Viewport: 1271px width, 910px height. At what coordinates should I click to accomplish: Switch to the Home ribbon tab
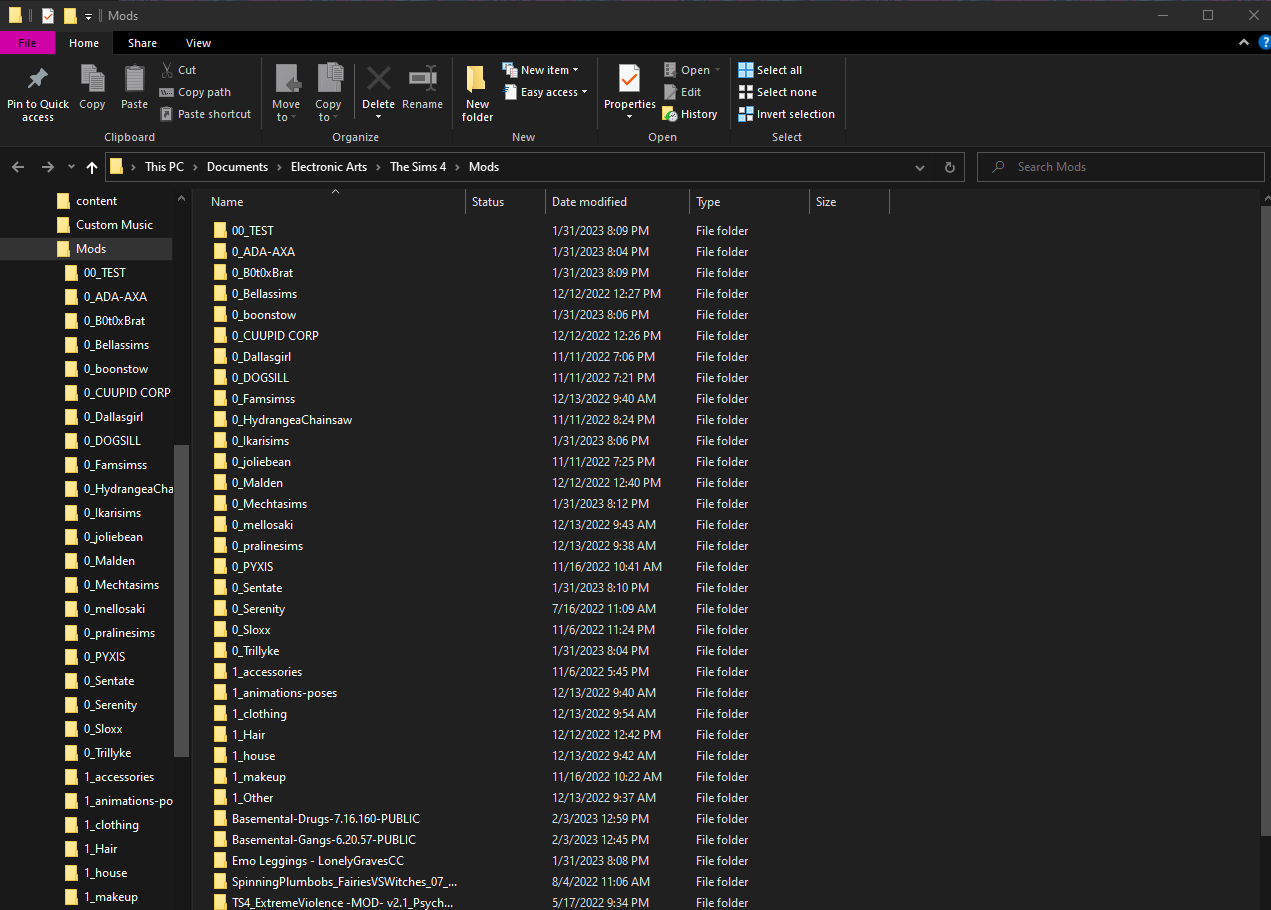point(84,43)
